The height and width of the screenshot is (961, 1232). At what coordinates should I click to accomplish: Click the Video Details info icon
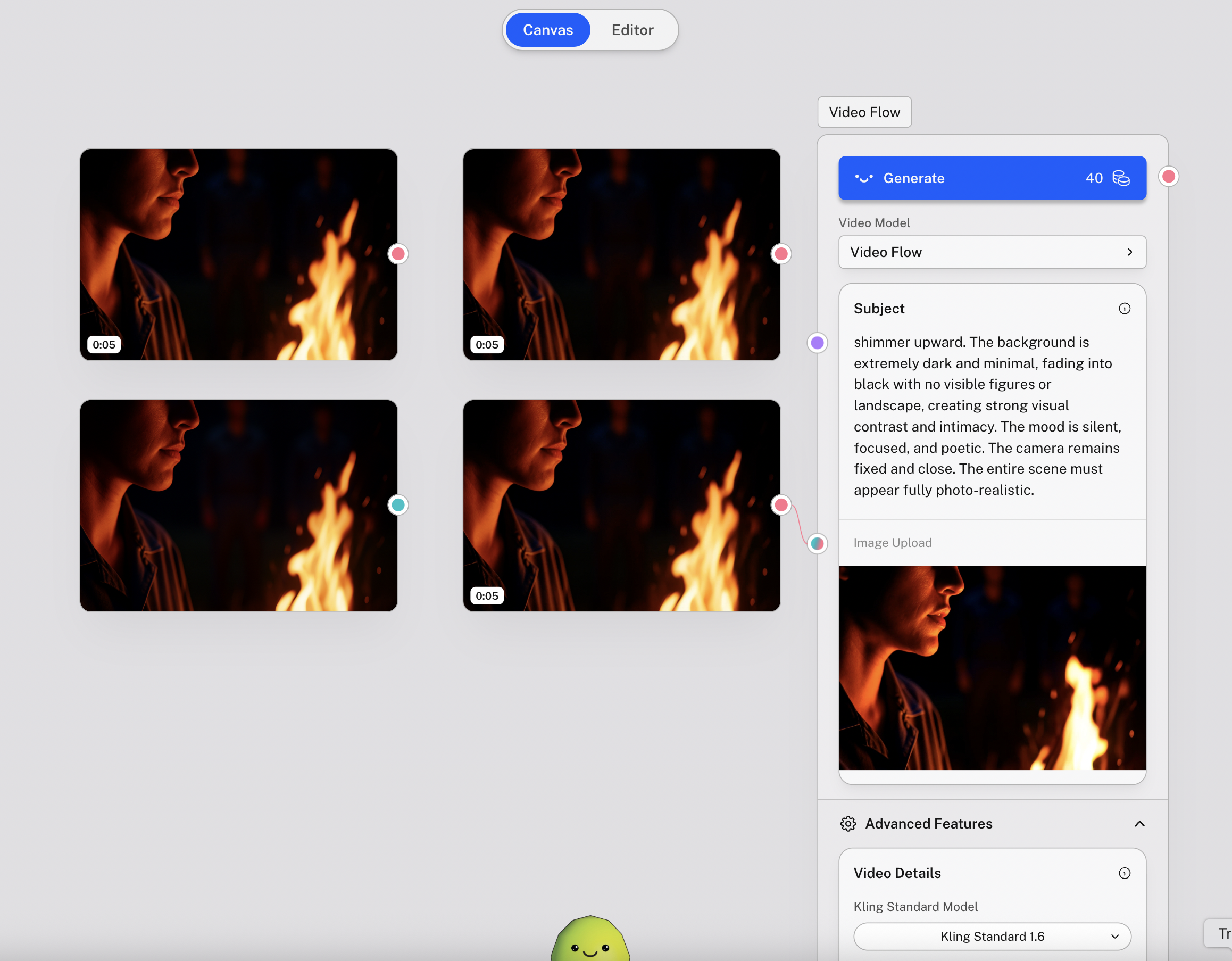[1123, 873]
